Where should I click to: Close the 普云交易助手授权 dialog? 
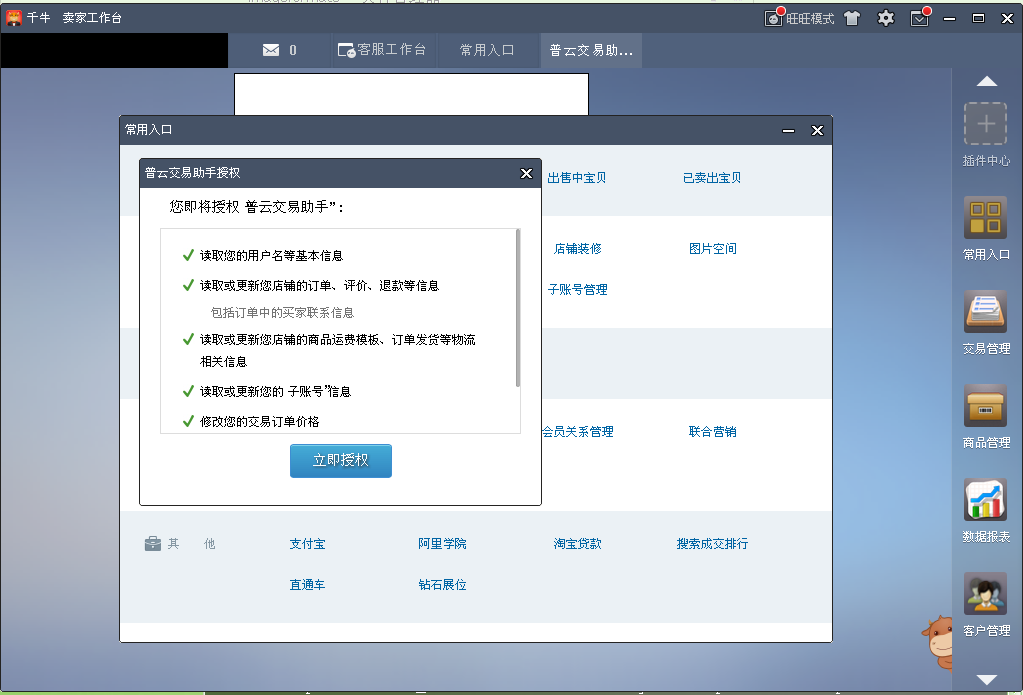tap(527, 174)
